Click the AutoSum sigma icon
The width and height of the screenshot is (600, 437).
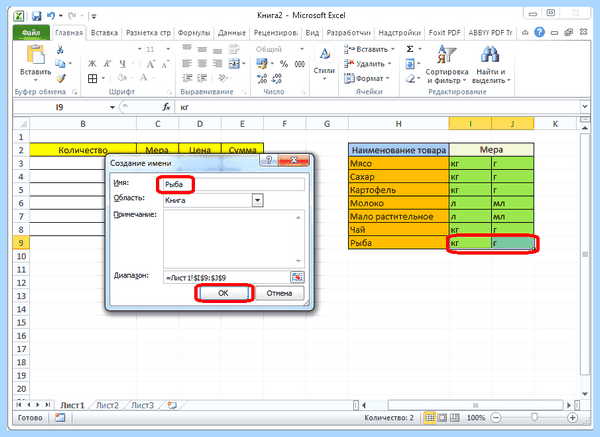410,49
